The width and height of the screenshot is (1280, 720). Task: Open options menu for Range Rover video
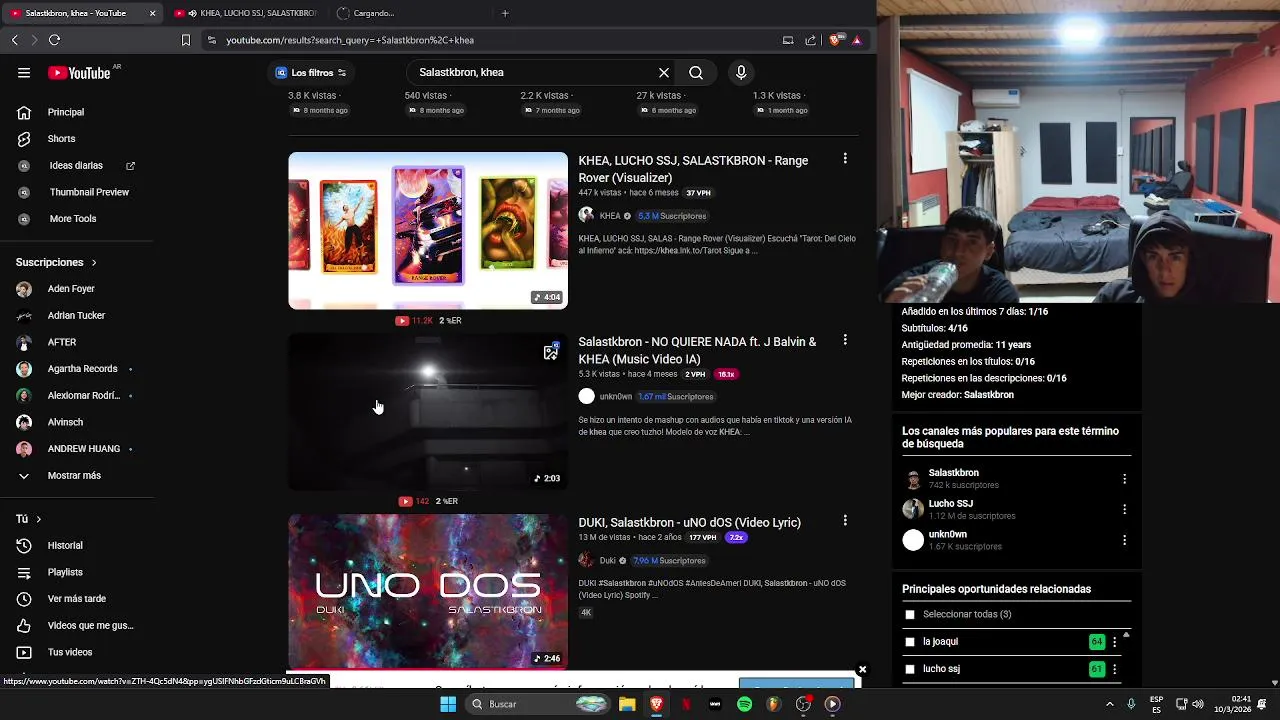pyautogui.click(x=845, y=159)
